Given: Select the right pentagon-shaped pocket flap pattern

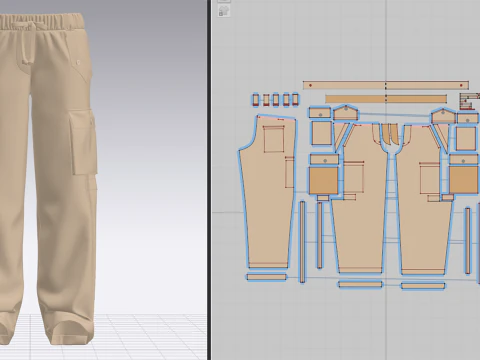Looking at the screenshot, I should [443, 115].
